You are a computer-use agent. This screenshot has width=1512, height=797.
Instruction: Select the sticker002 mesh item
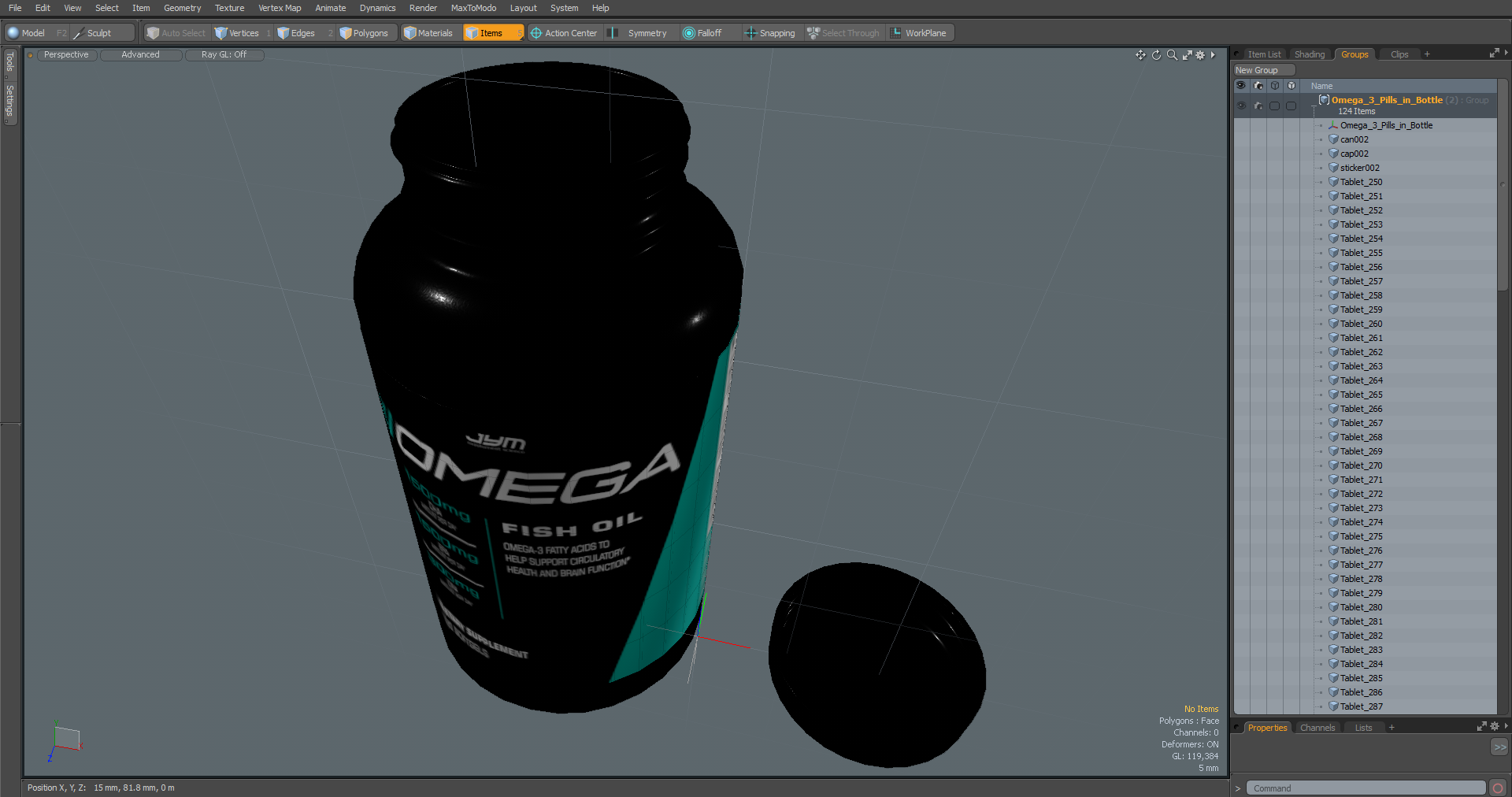pos(1360,168)
